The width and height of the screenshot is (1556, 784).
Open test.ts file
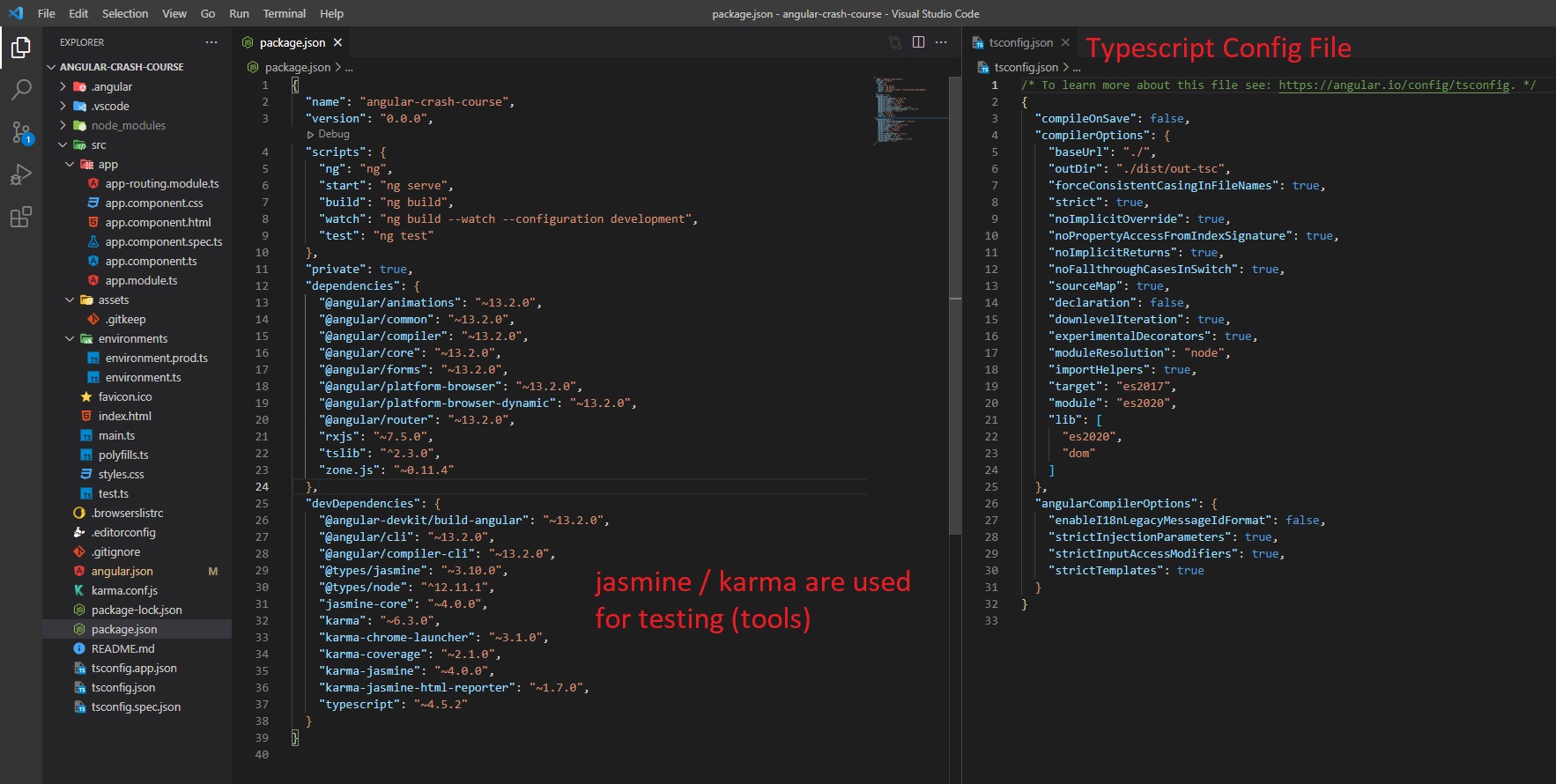click(x=137, y=493)
